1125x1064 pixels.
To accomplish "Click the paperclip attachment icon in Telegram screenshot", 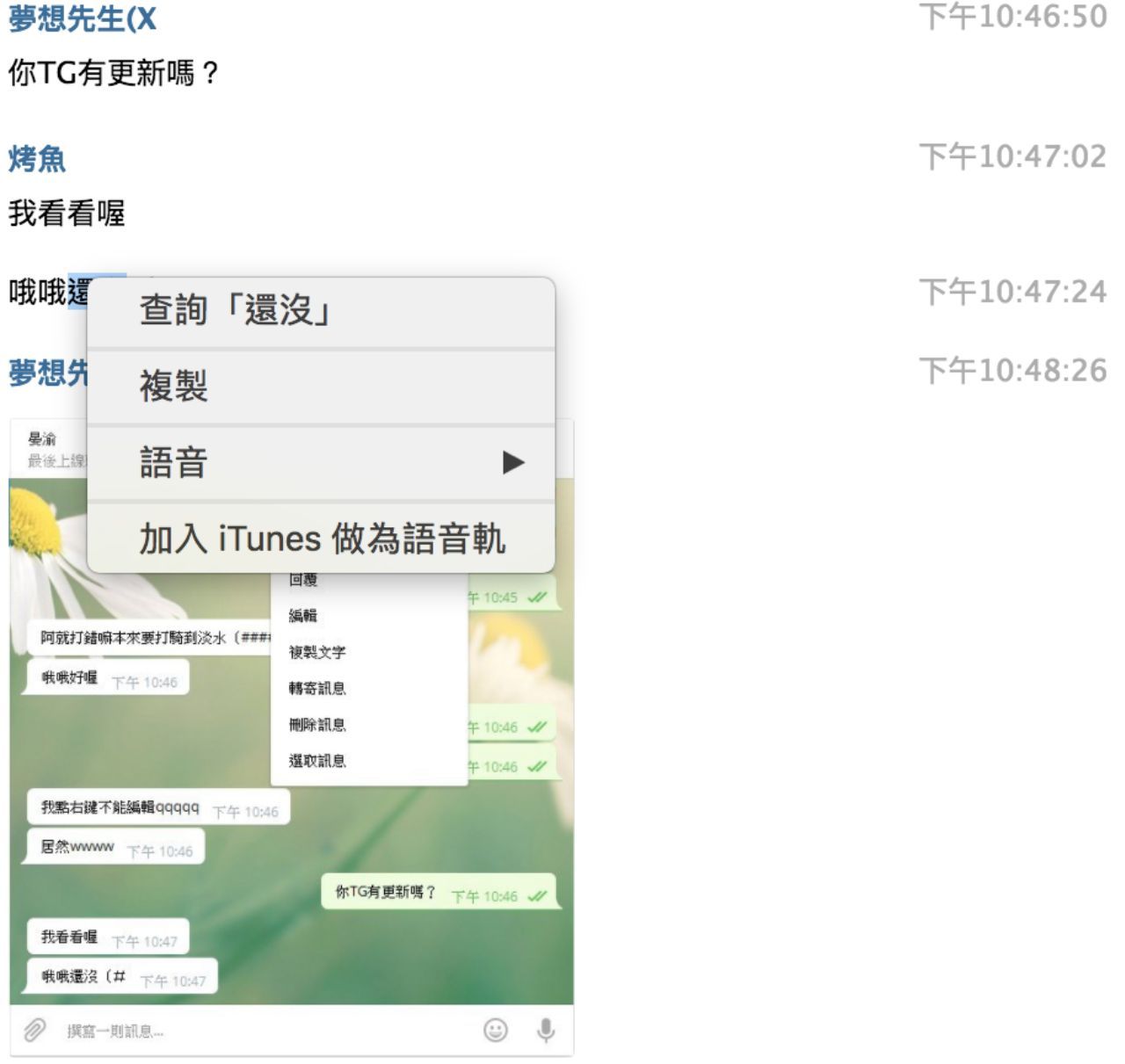I will [x=34, y=1030].
